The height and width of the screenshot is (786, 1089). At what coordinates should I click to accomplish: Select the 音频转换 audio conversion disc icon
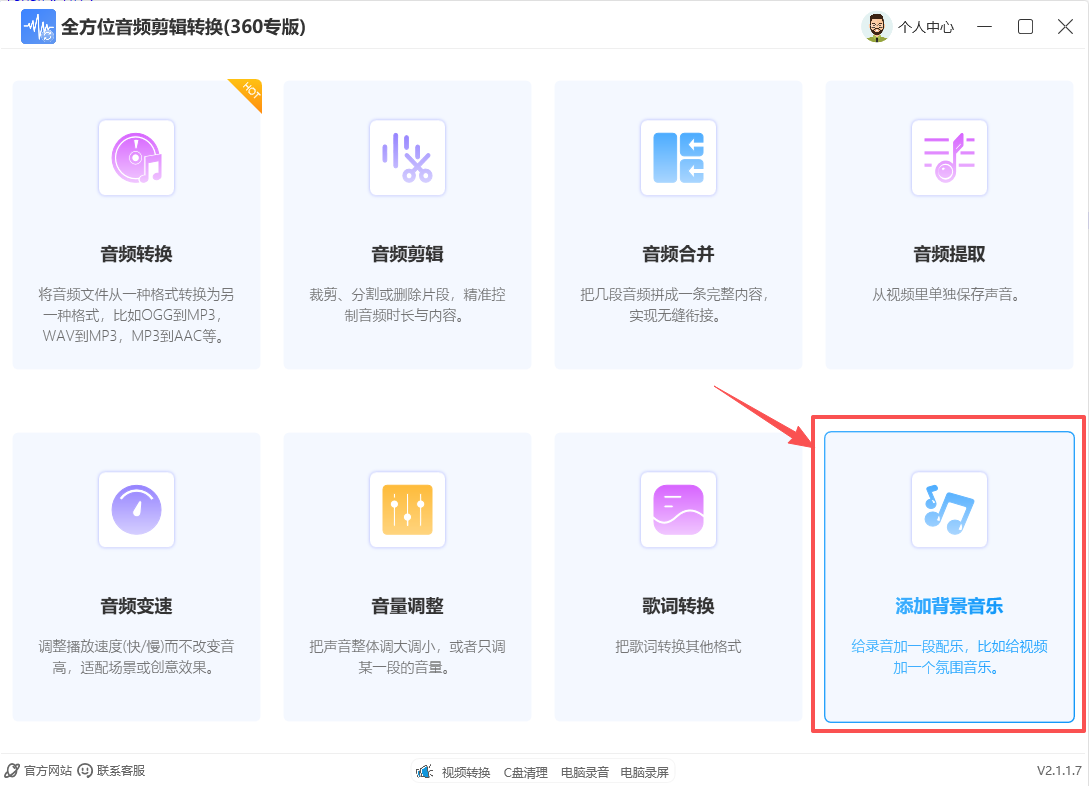[136, 157]
